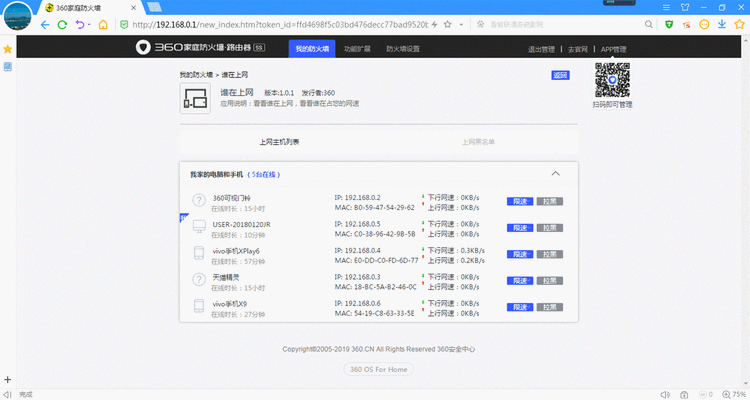Click 限速 for vivo手机XPlay6
Screen dimensions: 750x400
click(520, 254)
